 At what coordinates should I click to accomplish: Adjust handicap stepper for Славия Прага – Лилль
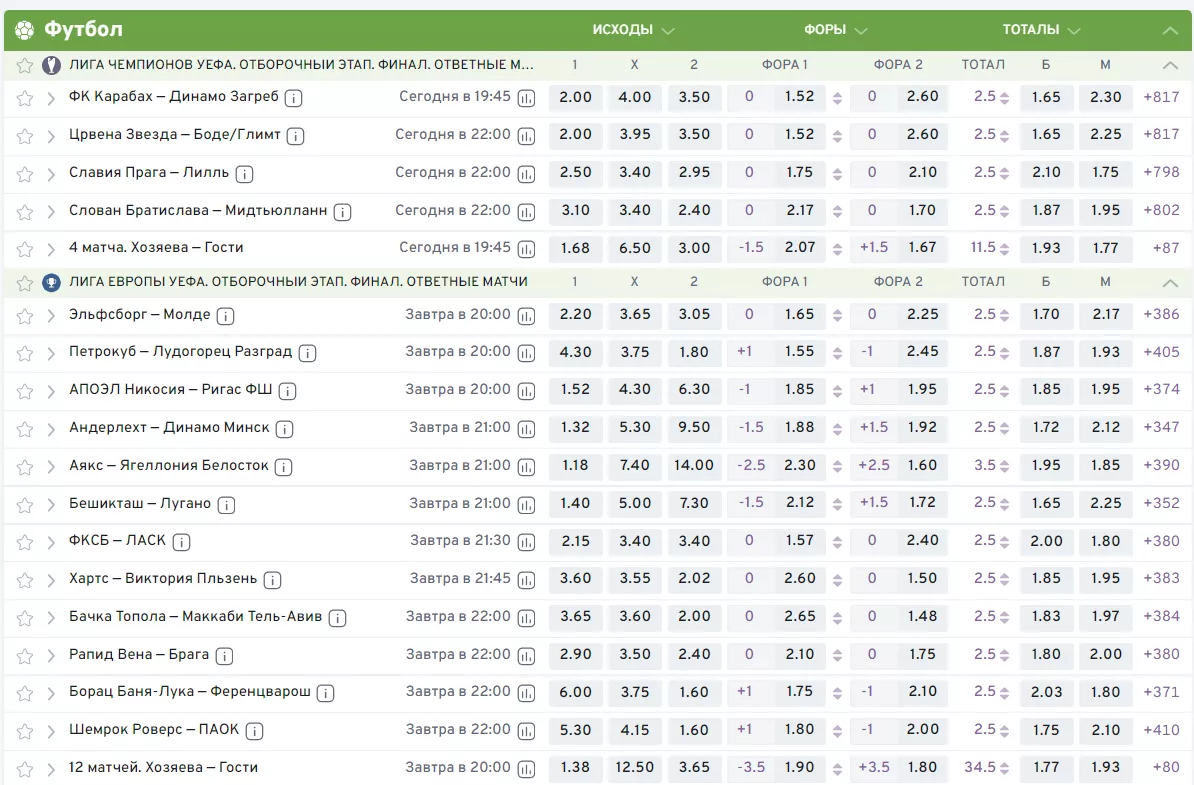click(x=837, y=173)
